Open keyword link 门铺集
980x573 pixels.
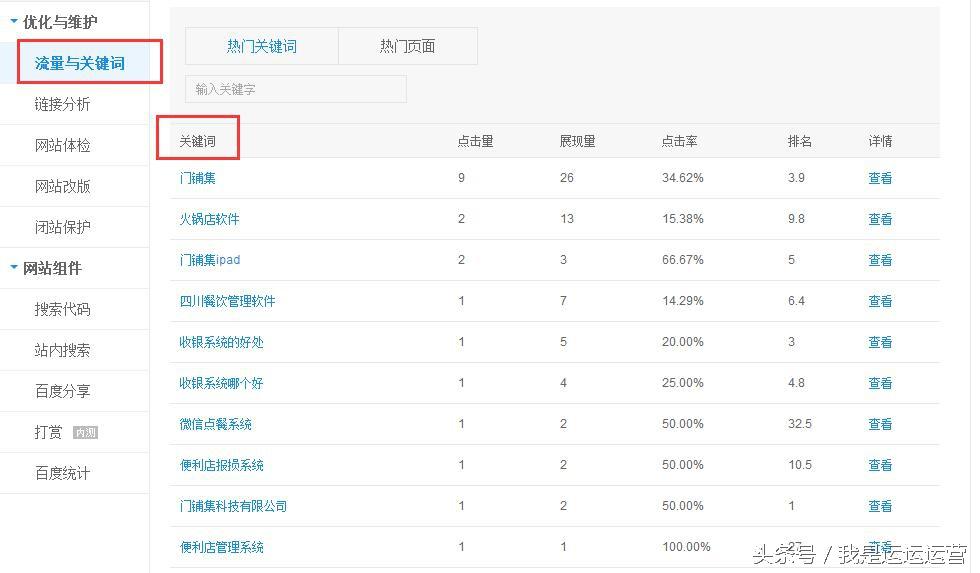198,178
